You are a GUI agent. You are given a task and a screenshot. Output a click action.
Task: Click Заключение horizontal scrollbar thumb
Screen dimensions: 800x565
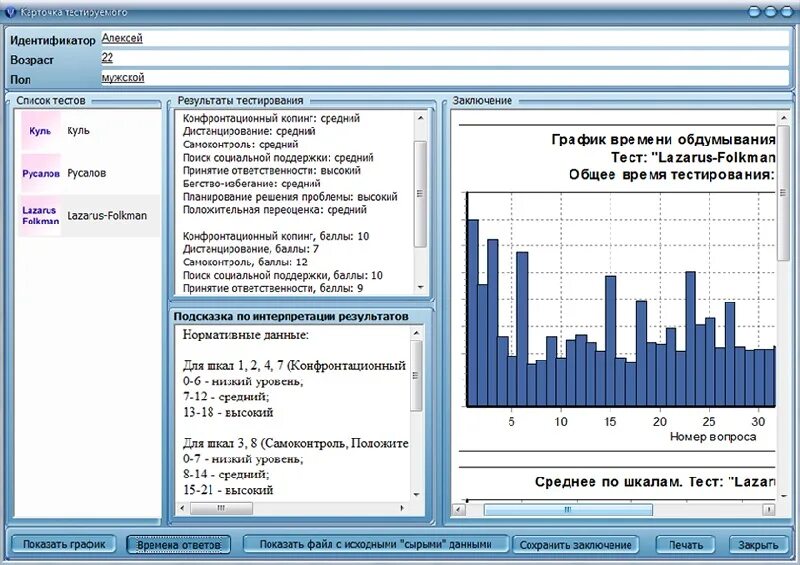[x=568, y=509]
